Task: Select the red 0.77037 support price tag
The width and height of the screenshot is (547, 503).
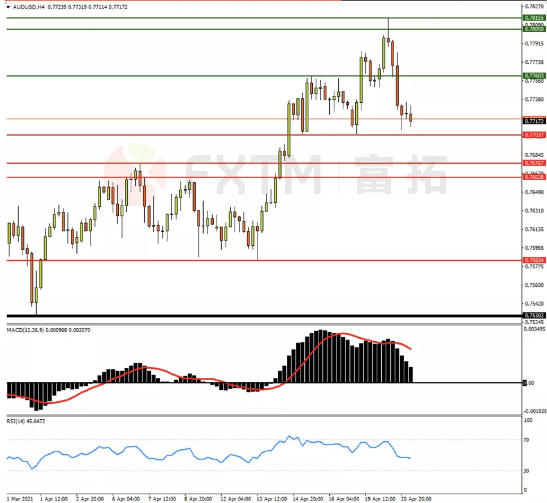Action: [534, 135]
